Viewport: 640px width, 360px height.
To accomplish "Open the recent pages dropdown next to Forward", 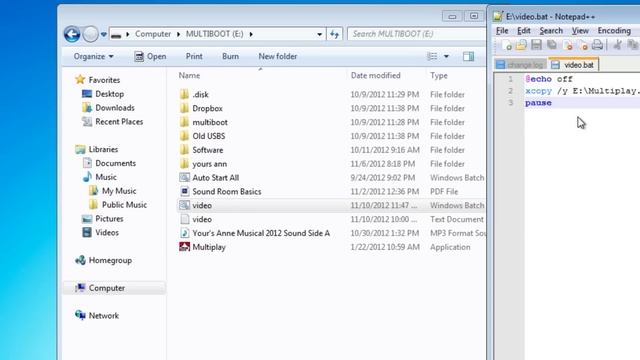I will pos(104,35).
